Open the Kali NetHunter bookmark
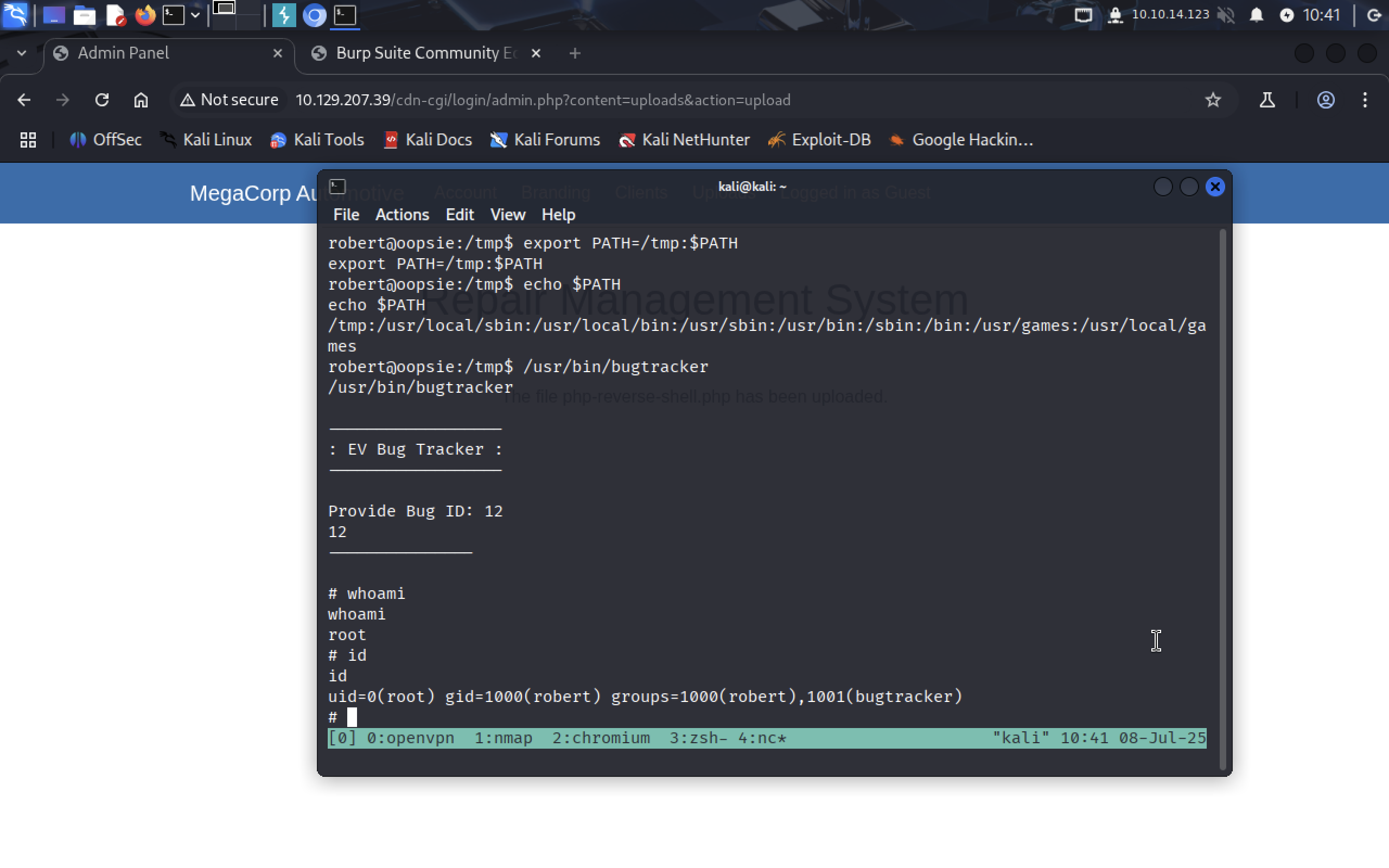The height and width of the screenshot is (868, 1389). tap(684, 139)
